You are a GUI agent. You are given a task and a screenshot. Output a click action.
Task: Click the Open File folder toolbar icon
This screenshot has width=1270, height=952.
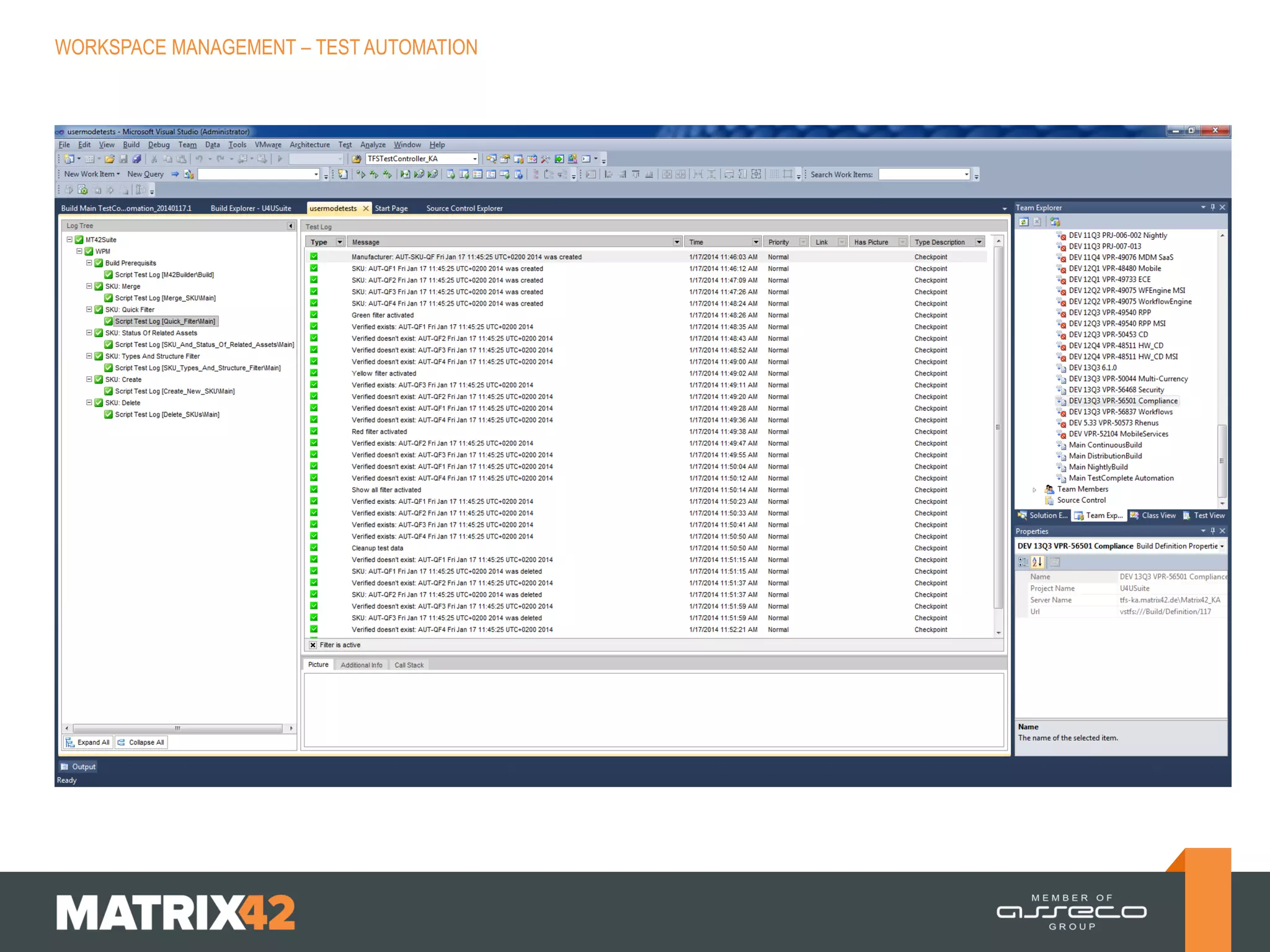pyautogui.click(x=110, y=159)
